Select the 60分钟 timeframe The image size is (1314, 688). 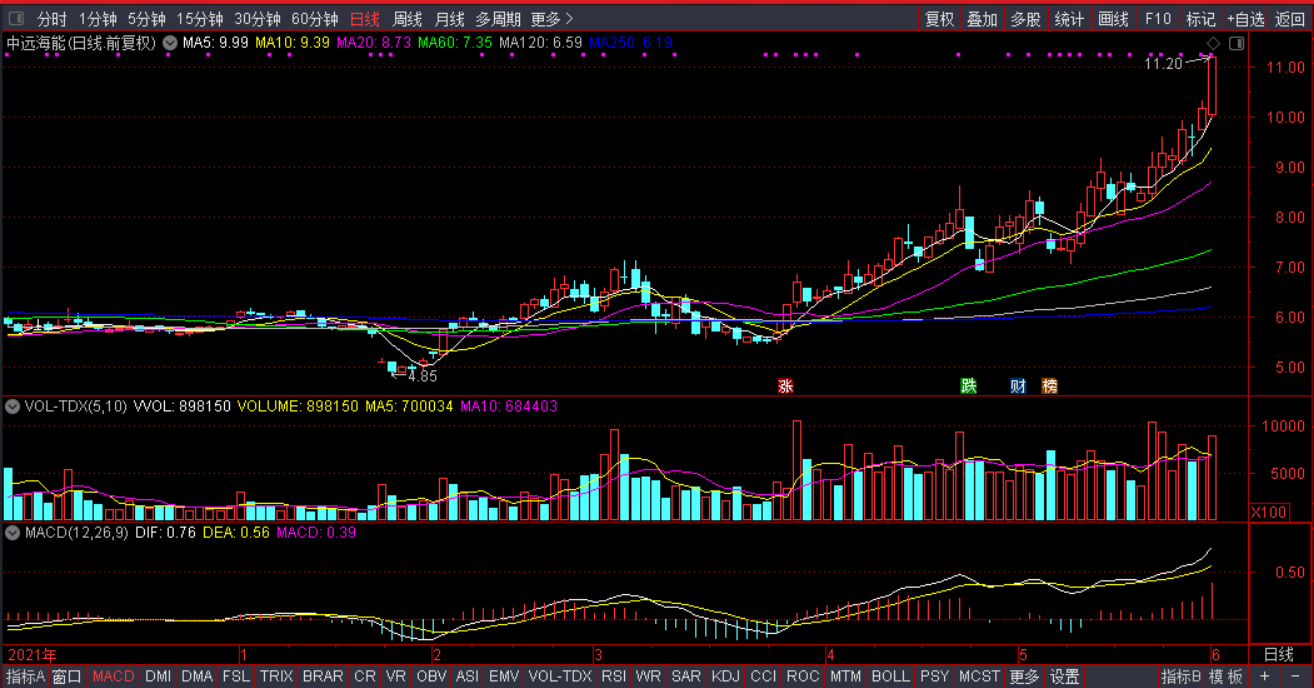pos(315,19)
